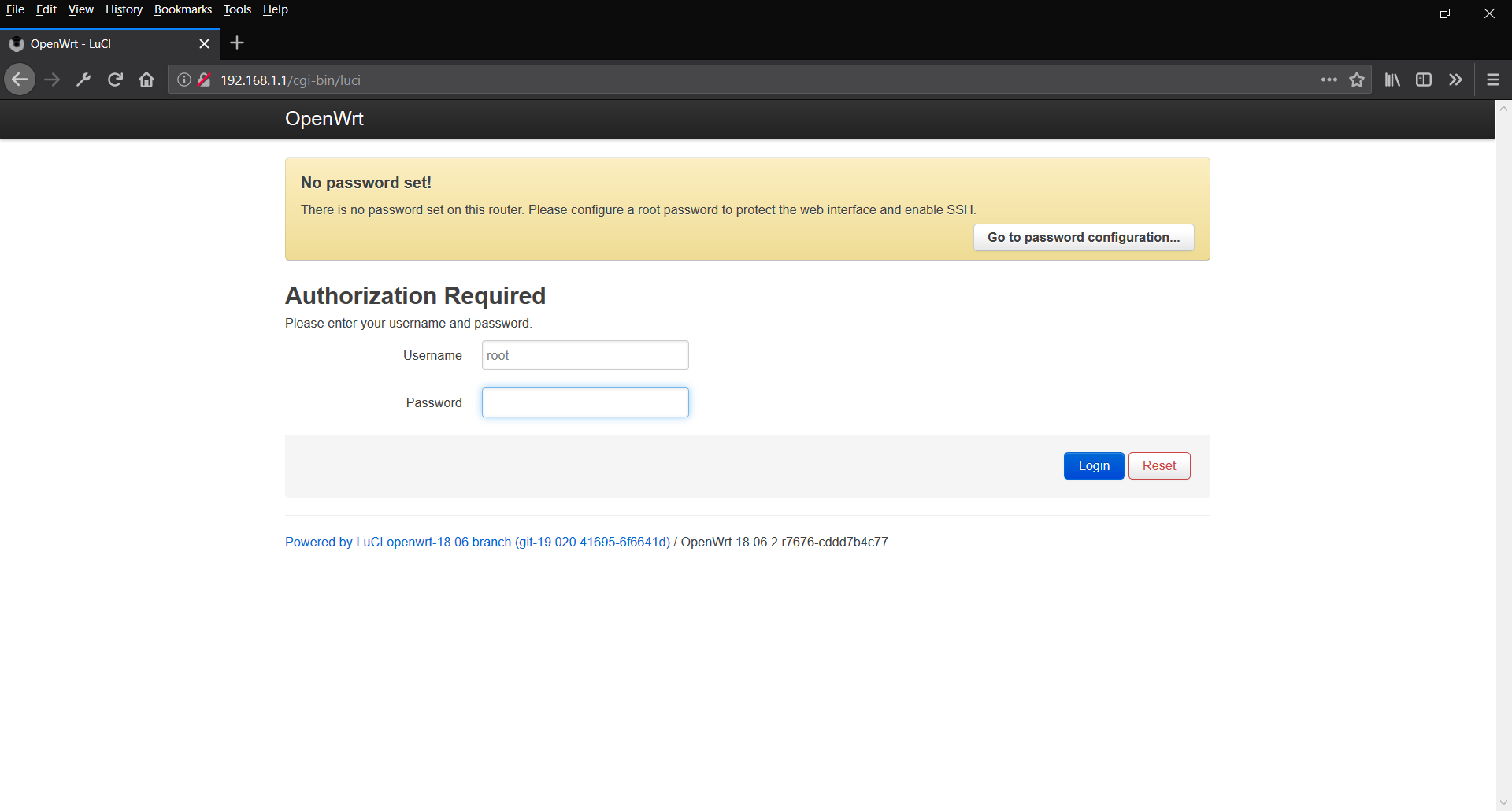Click the forward navigation arrow
Screen dimensions: 1512x811
click(52, 79)
